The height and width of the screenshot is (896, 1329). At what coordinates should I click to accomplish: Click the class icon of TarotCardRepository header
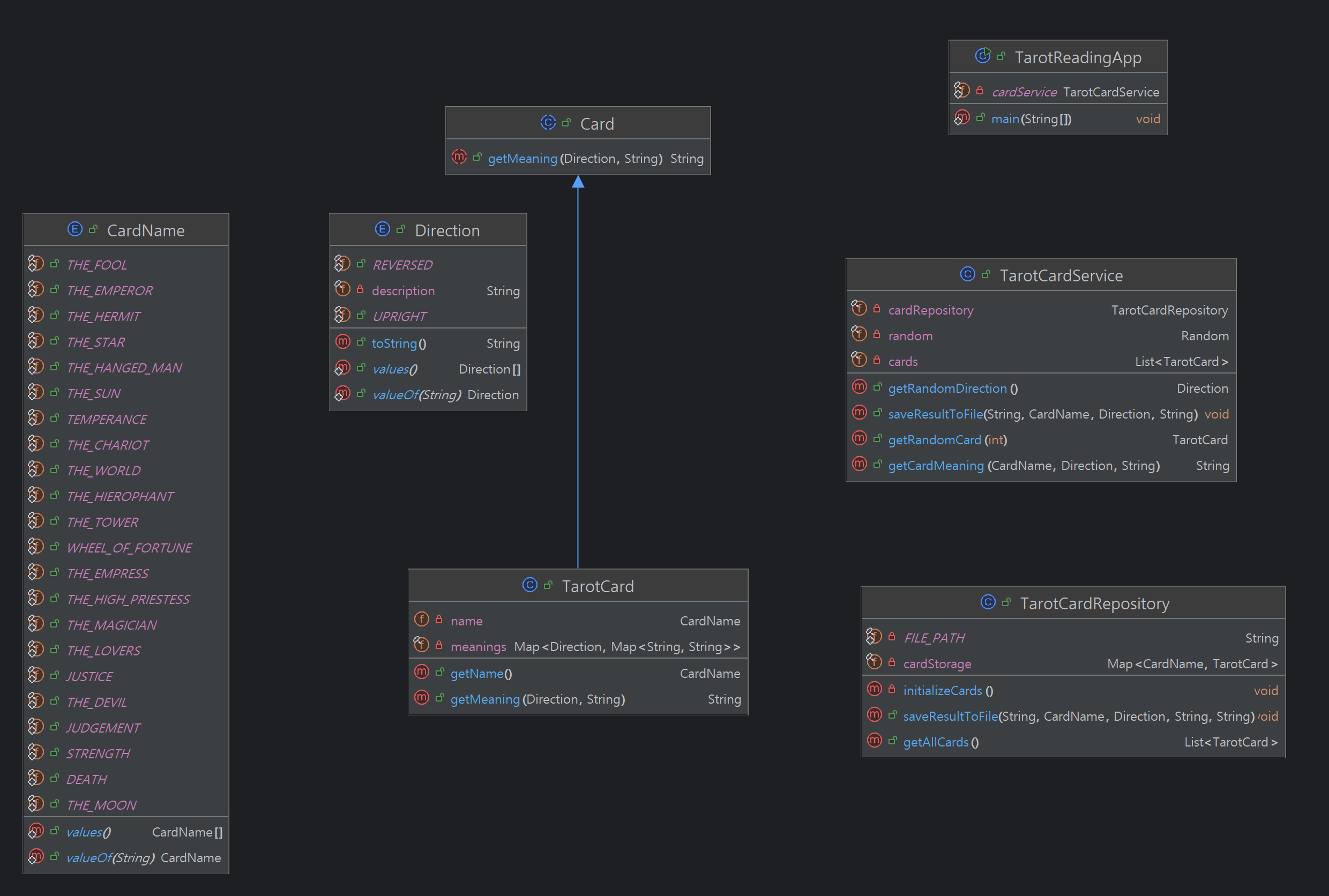(988, 602)
